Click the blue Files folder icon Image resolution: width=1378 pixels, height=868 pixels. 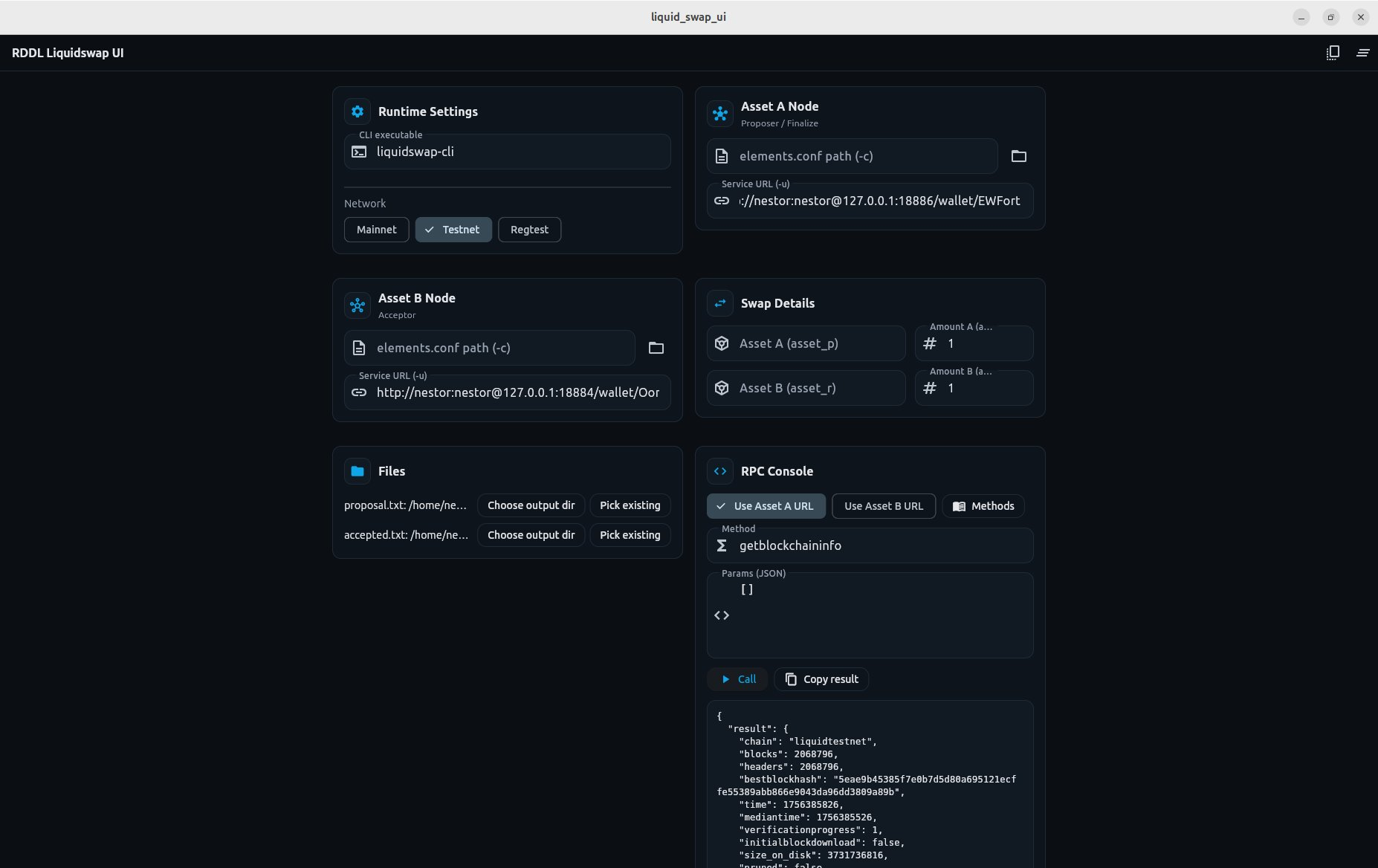pyautogui.click(x=358, y=471)
